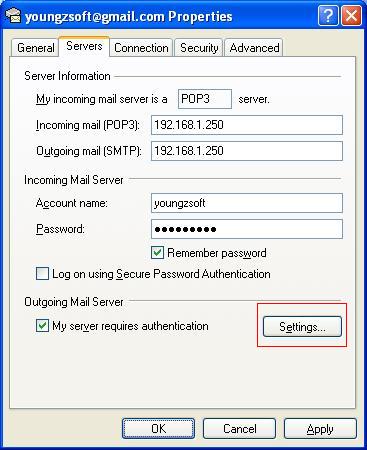Viewport: 367px width, 450px height.
Task: Click the question mark Help button
Action: point(328,16)
